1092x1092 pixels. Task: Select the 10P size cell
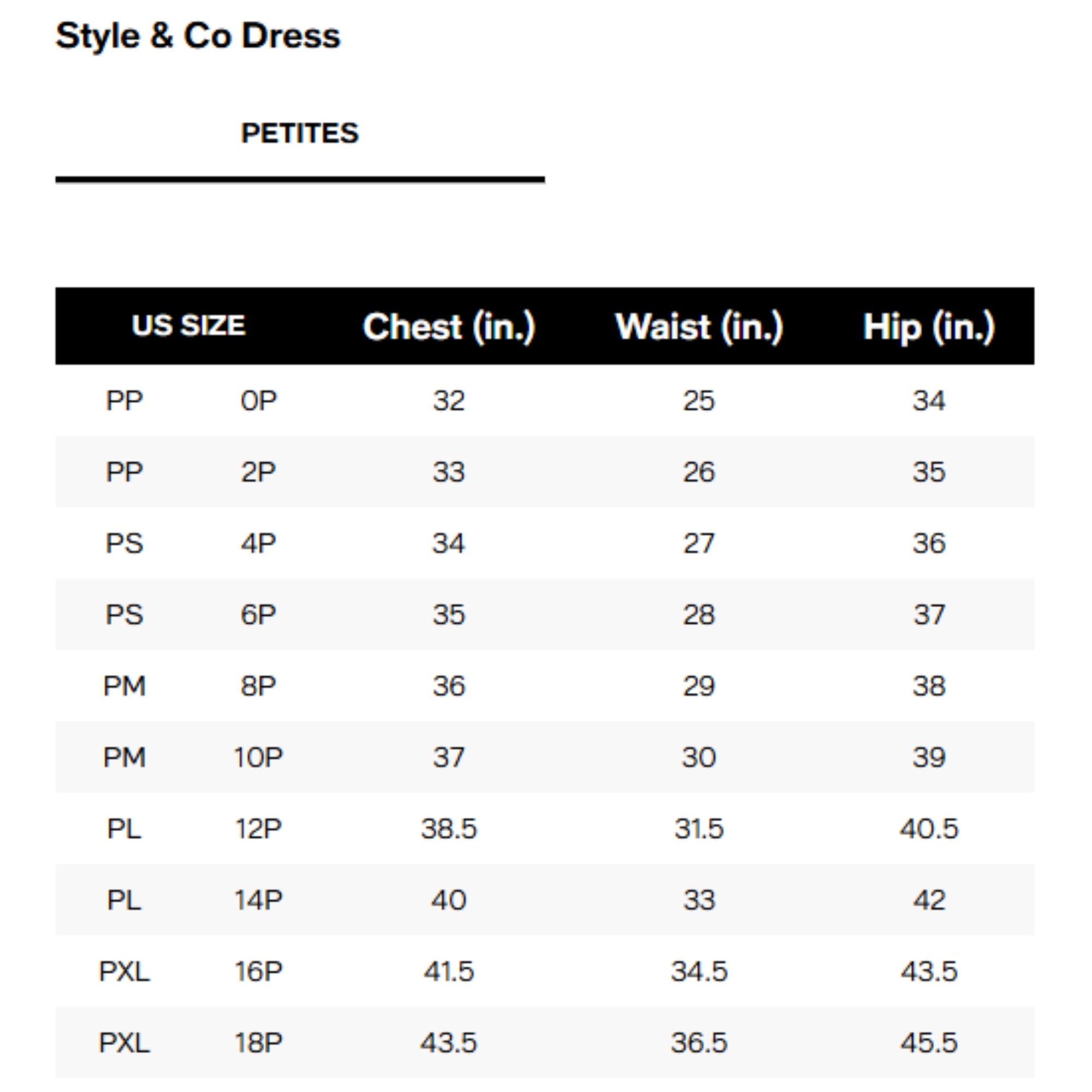258,757
